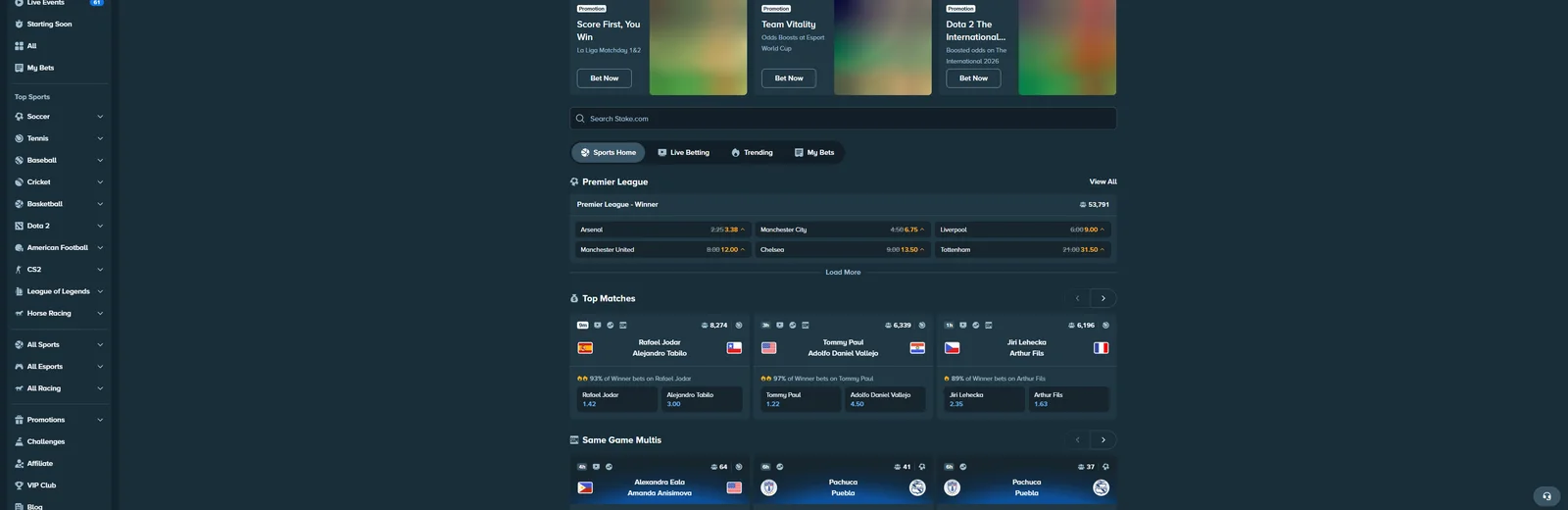Screen dimensions: 1568x510
Task: Bet on Adolfo Daniel Vallejo at 4.50
Action: (885, 399)
